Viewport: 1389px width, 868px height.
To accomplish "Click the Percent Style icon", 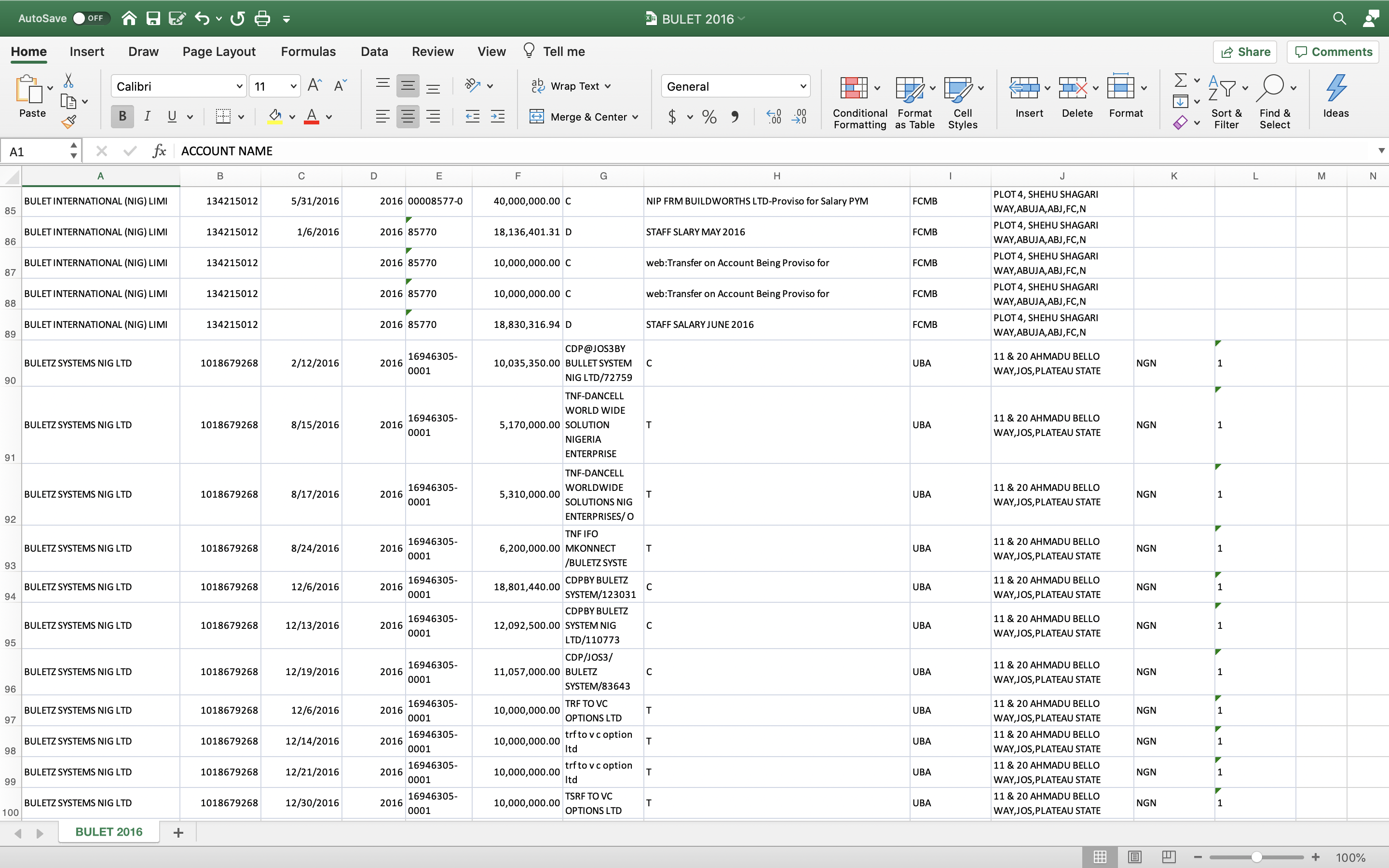I will [x=709, y=117].
